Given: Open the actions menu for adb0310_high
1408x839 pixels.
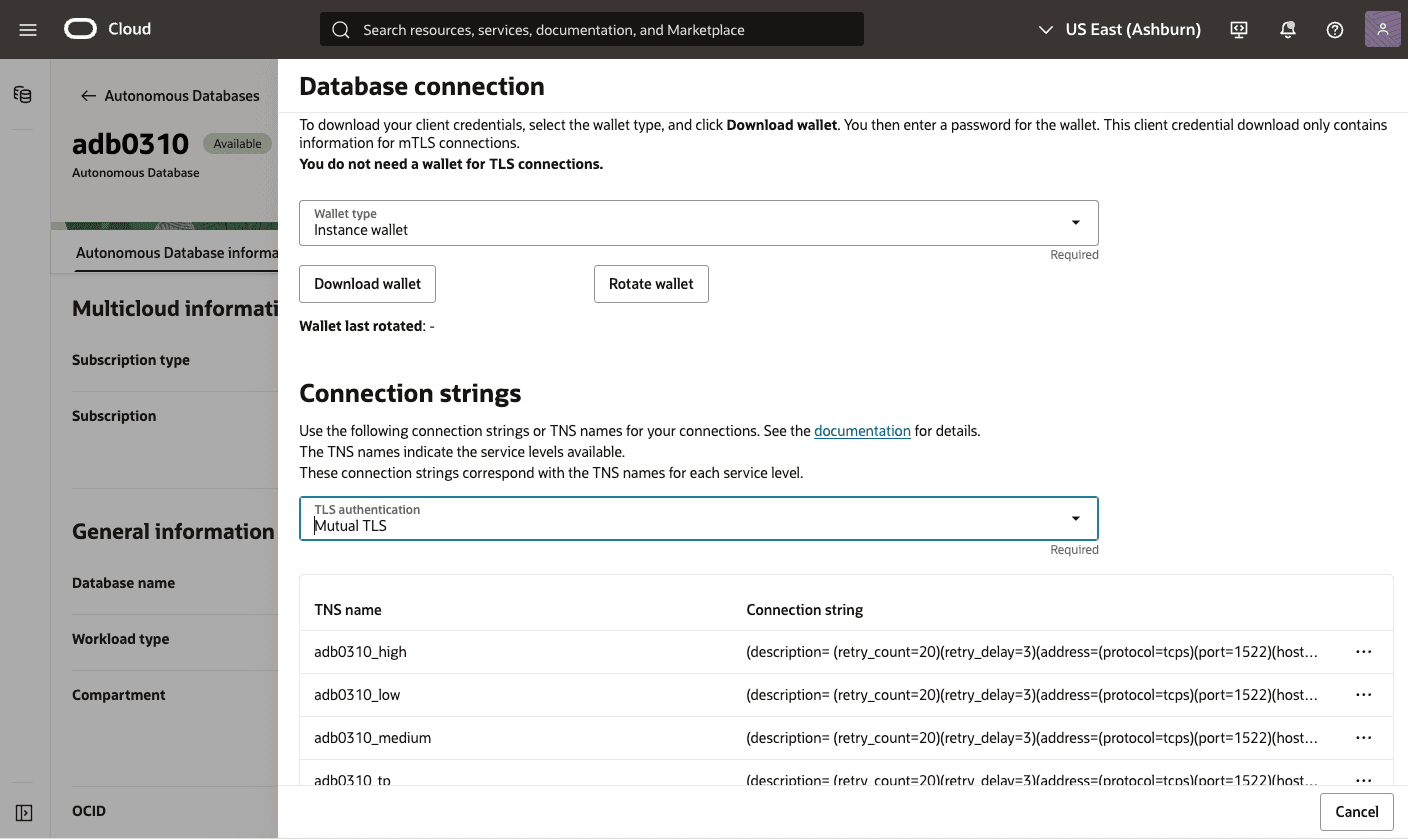Looking at the screenshot, I should pos(1363,651).
